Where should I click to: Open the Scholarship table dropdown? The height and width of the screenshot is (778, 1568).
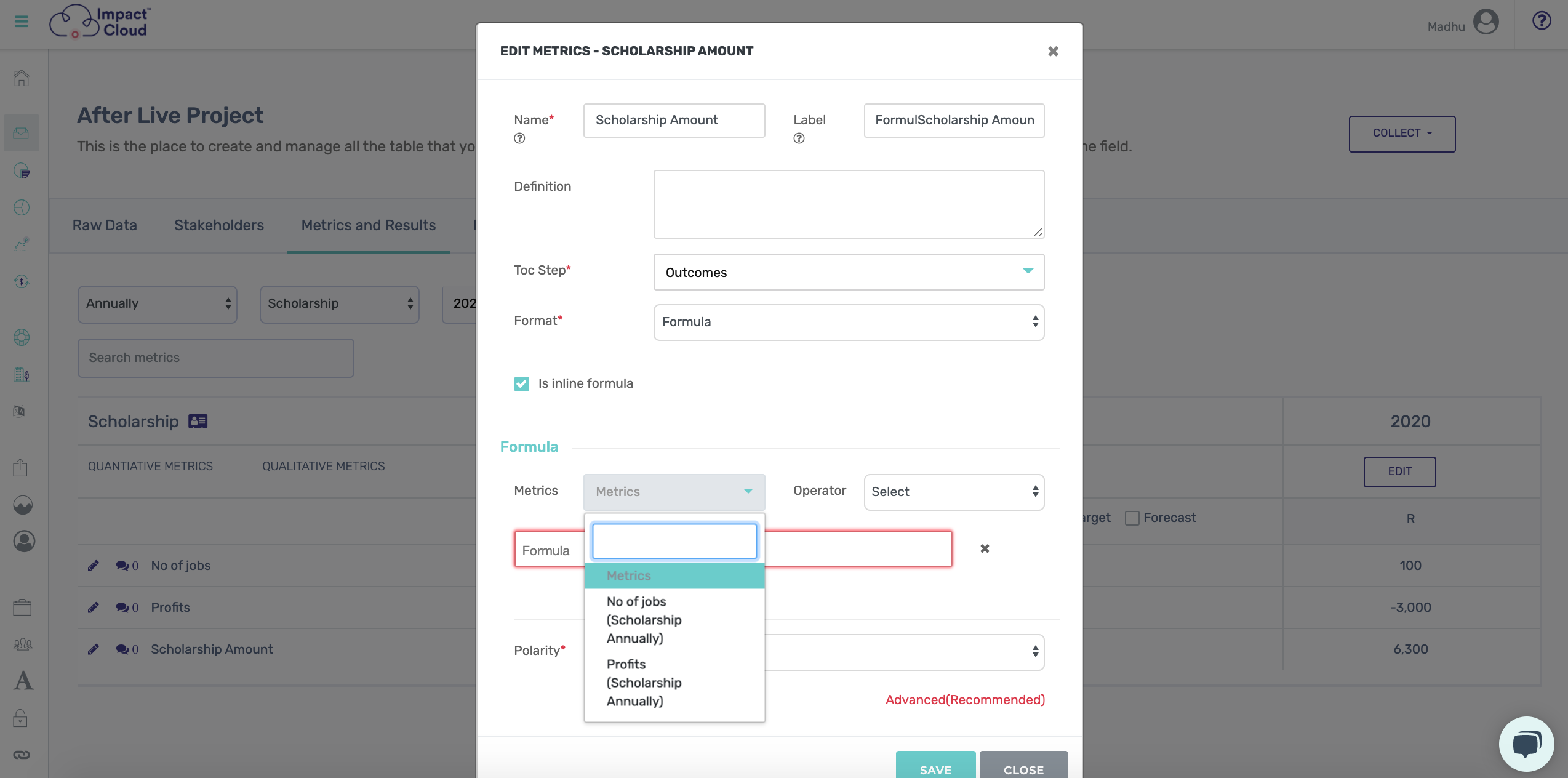(339, 304)
